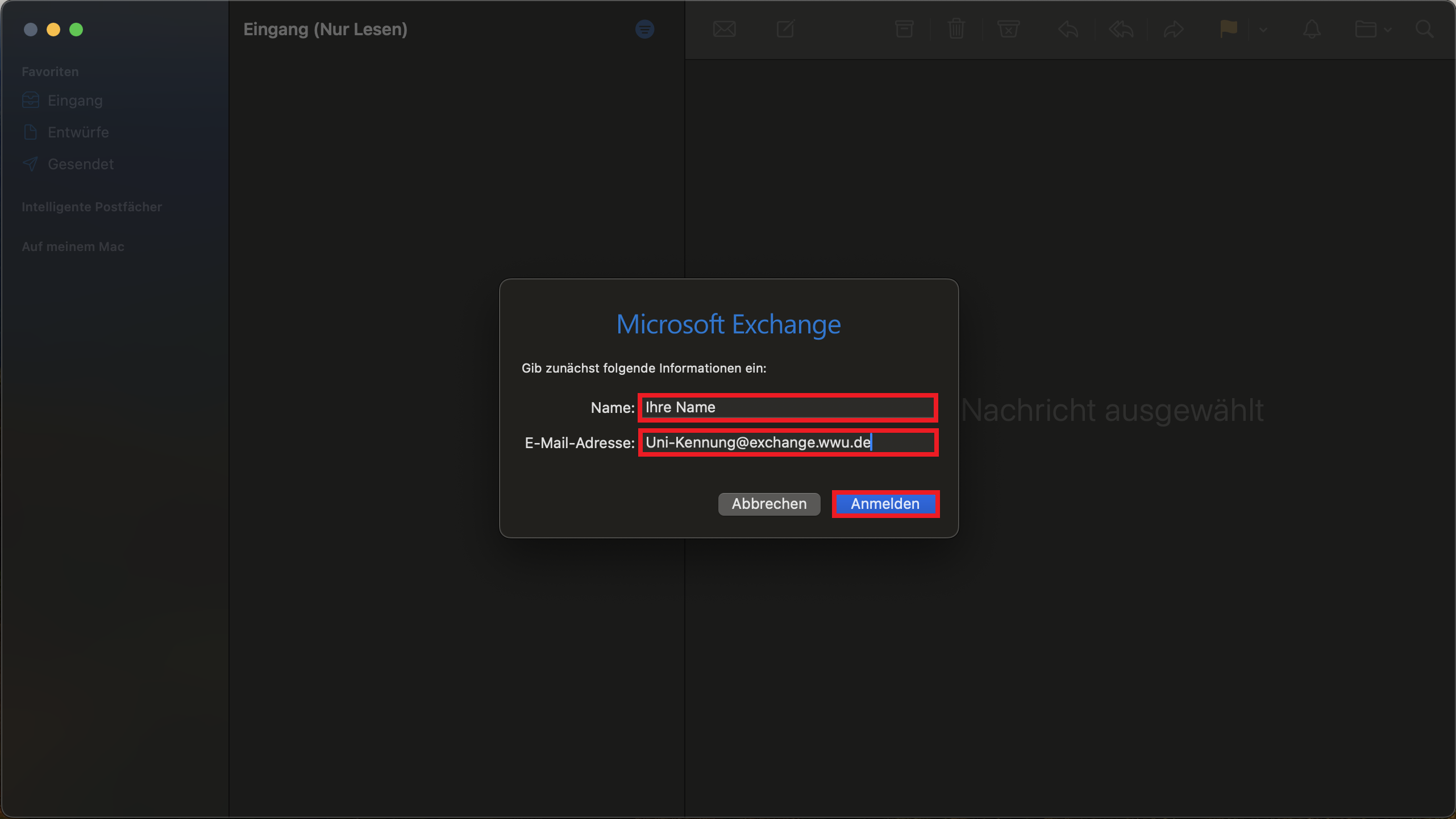Click the mute notifications bell icon
This screenshot has width=1456, height=819.
tap(1312, 29)
